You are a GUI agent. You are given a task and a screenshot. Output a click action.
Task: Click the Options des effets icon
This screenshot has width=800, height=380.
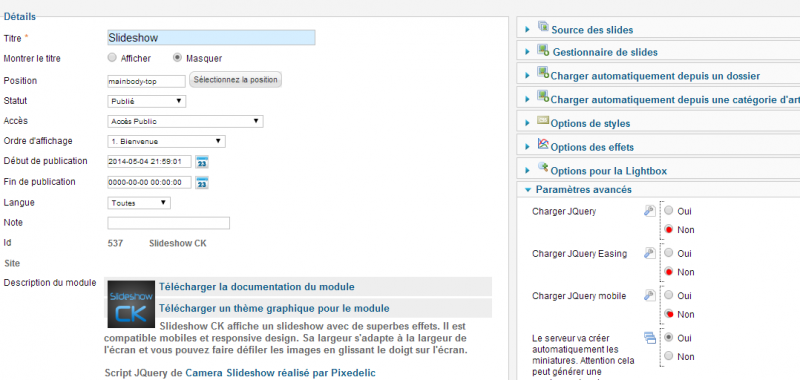pyautogui.click(x=543, y=144)
